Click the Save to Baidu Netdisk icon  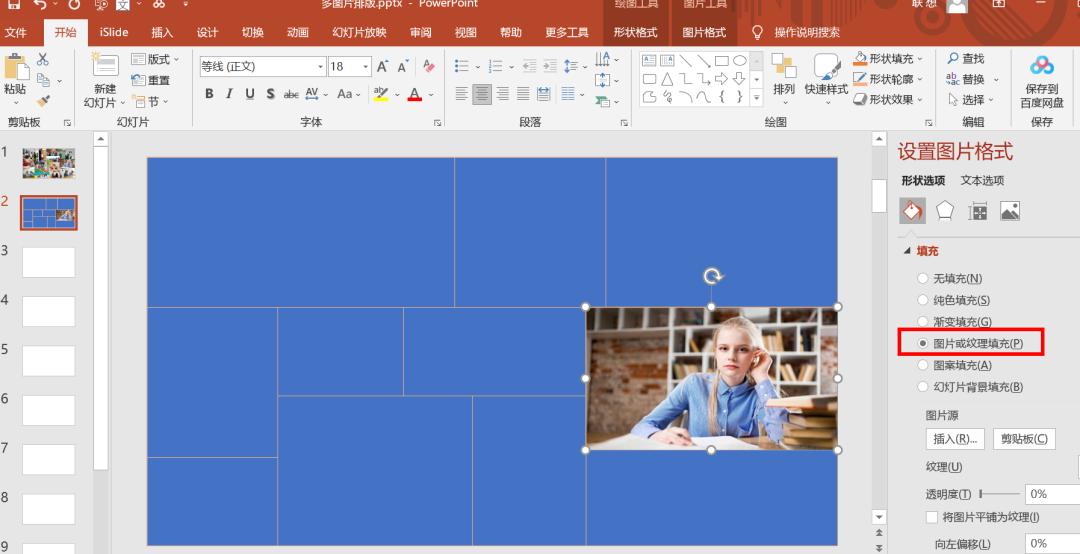[x=1042, y=68]
